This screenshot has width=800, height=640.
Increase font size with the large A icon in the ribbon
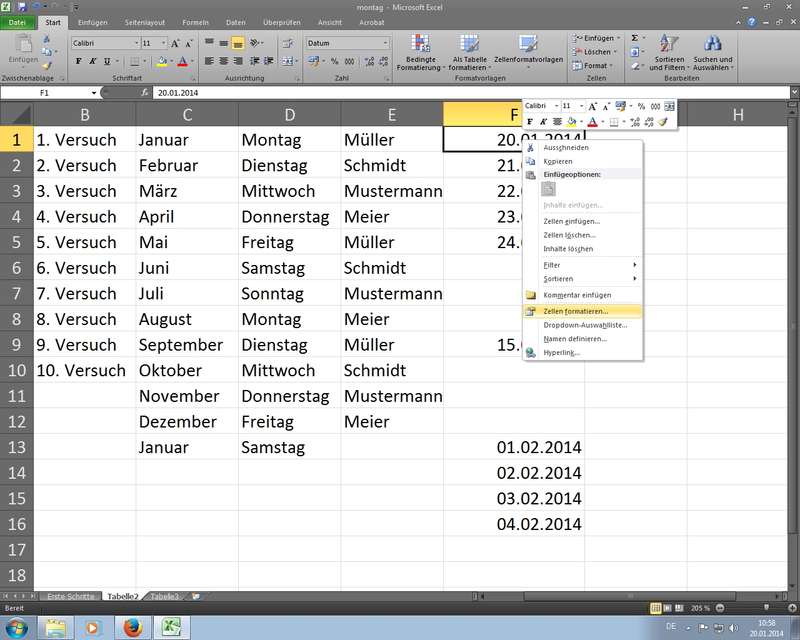[175, 43]
